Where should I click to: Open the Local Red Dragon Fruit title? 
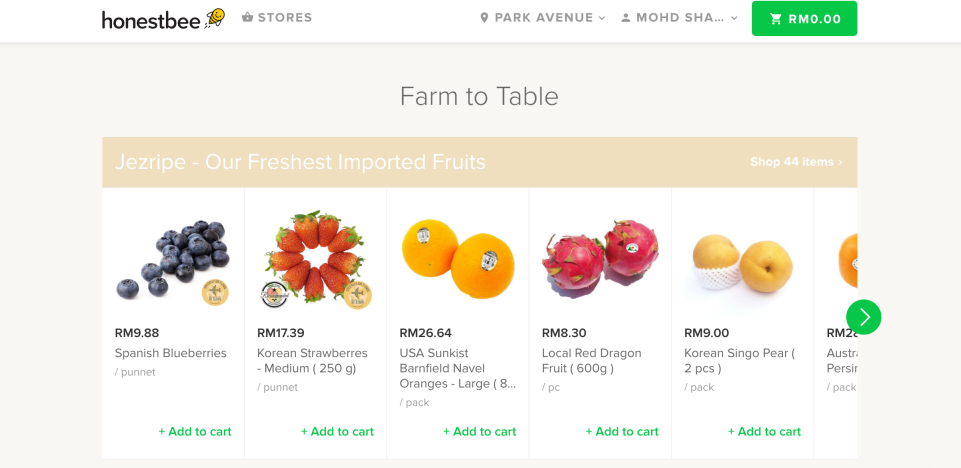click(x=592, y=360)
